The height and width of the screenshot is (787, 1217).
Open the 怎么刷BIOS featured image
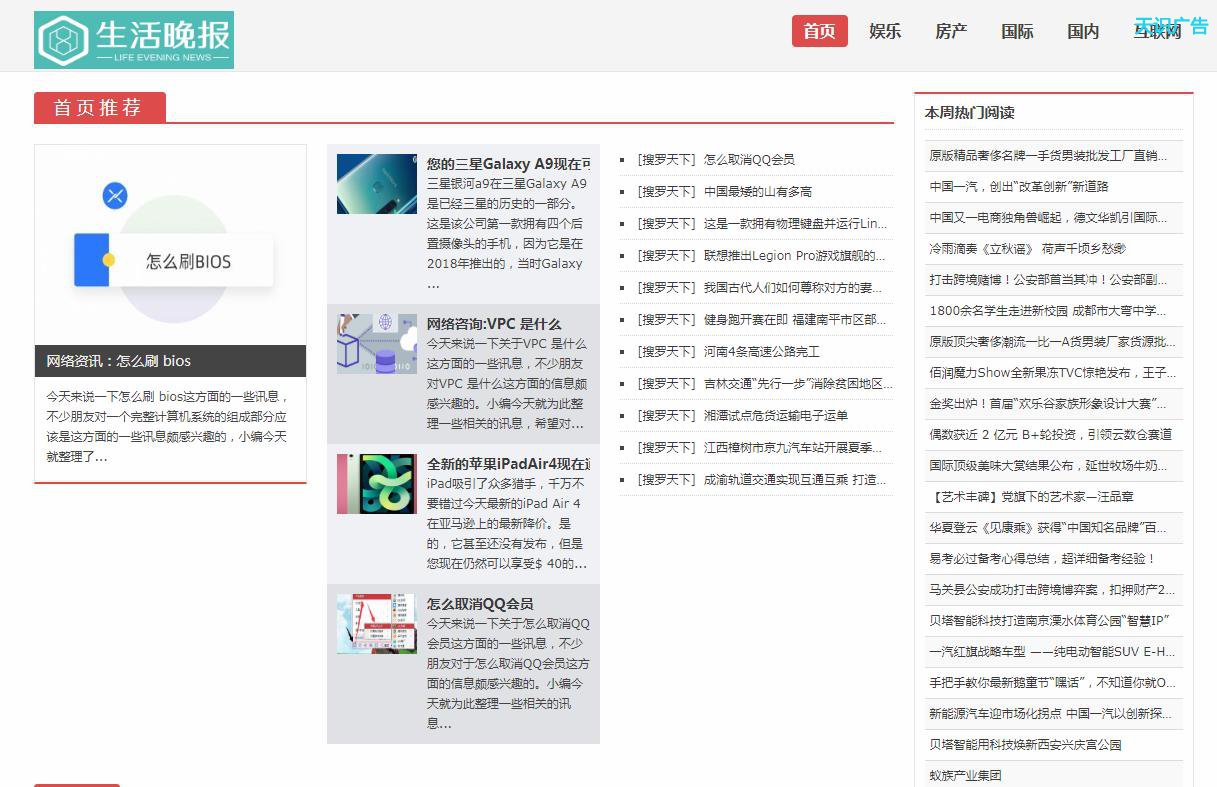(170, 245)
